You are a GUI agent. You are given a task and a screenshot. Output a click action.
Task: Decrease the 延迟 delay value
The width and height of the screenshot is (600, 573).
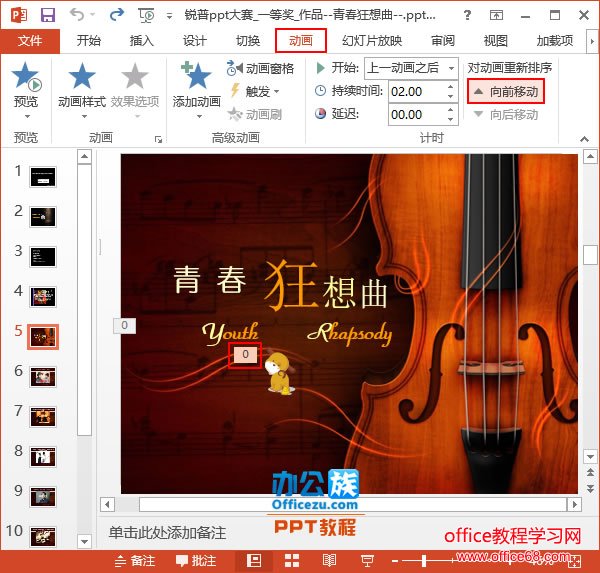point(450,119)
